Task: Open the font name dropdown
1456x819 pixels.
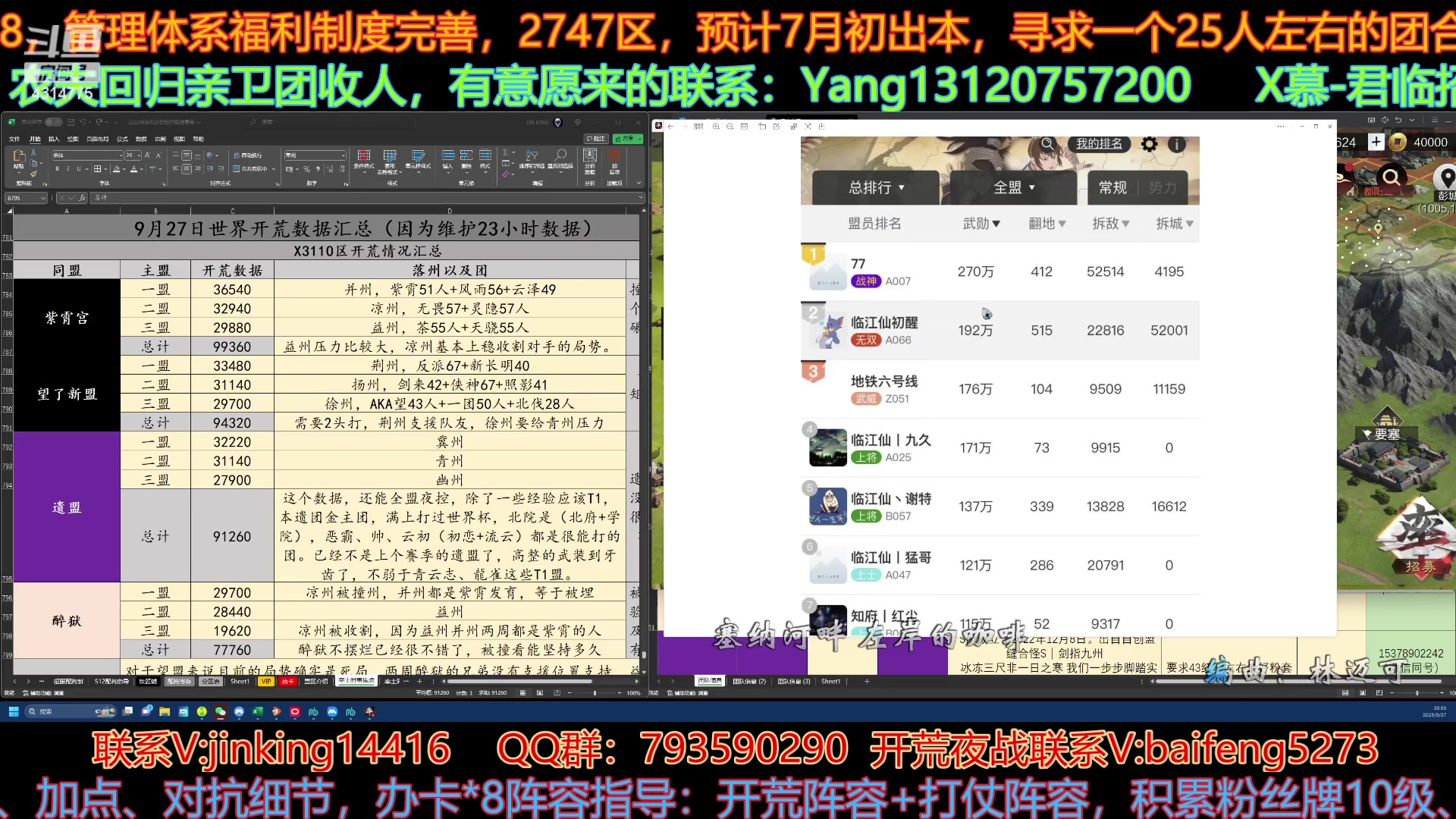Action: pyautogui.click(x=121, y=155)
